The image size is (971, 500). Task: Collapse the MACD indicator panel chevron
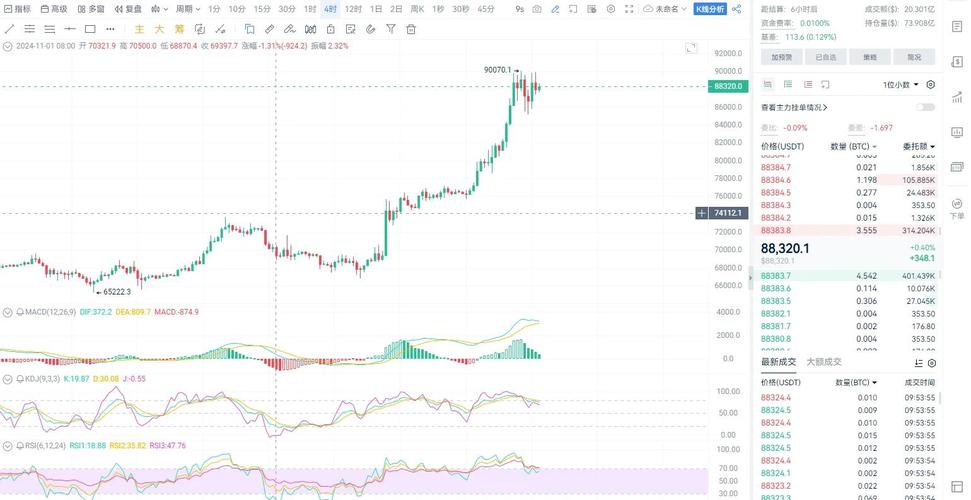[x=7, y=312]
